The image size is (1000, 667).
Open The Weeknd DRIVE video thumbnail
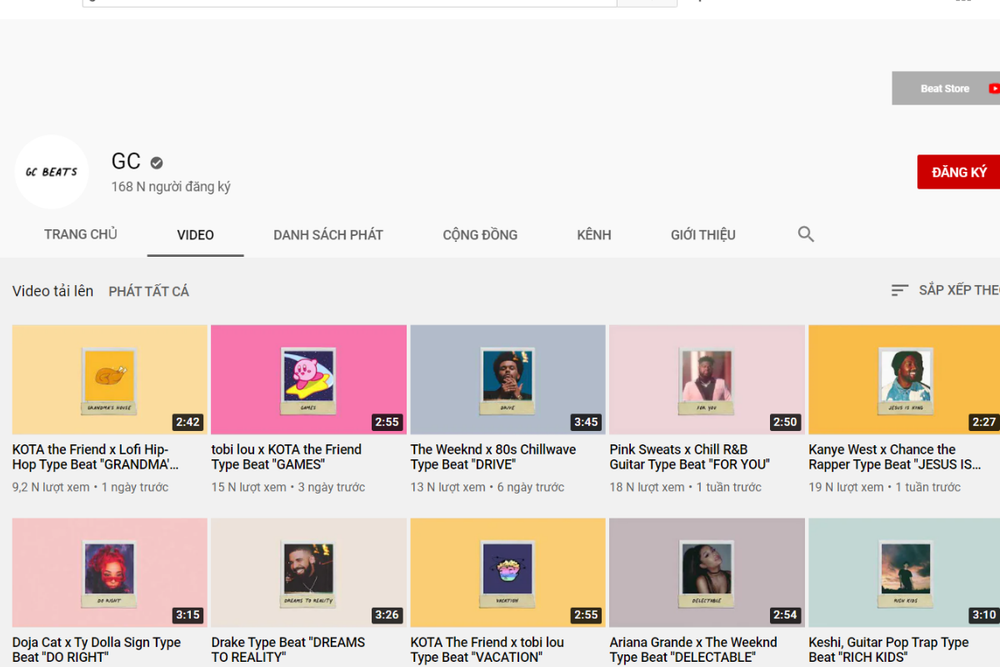pos(508,379)
